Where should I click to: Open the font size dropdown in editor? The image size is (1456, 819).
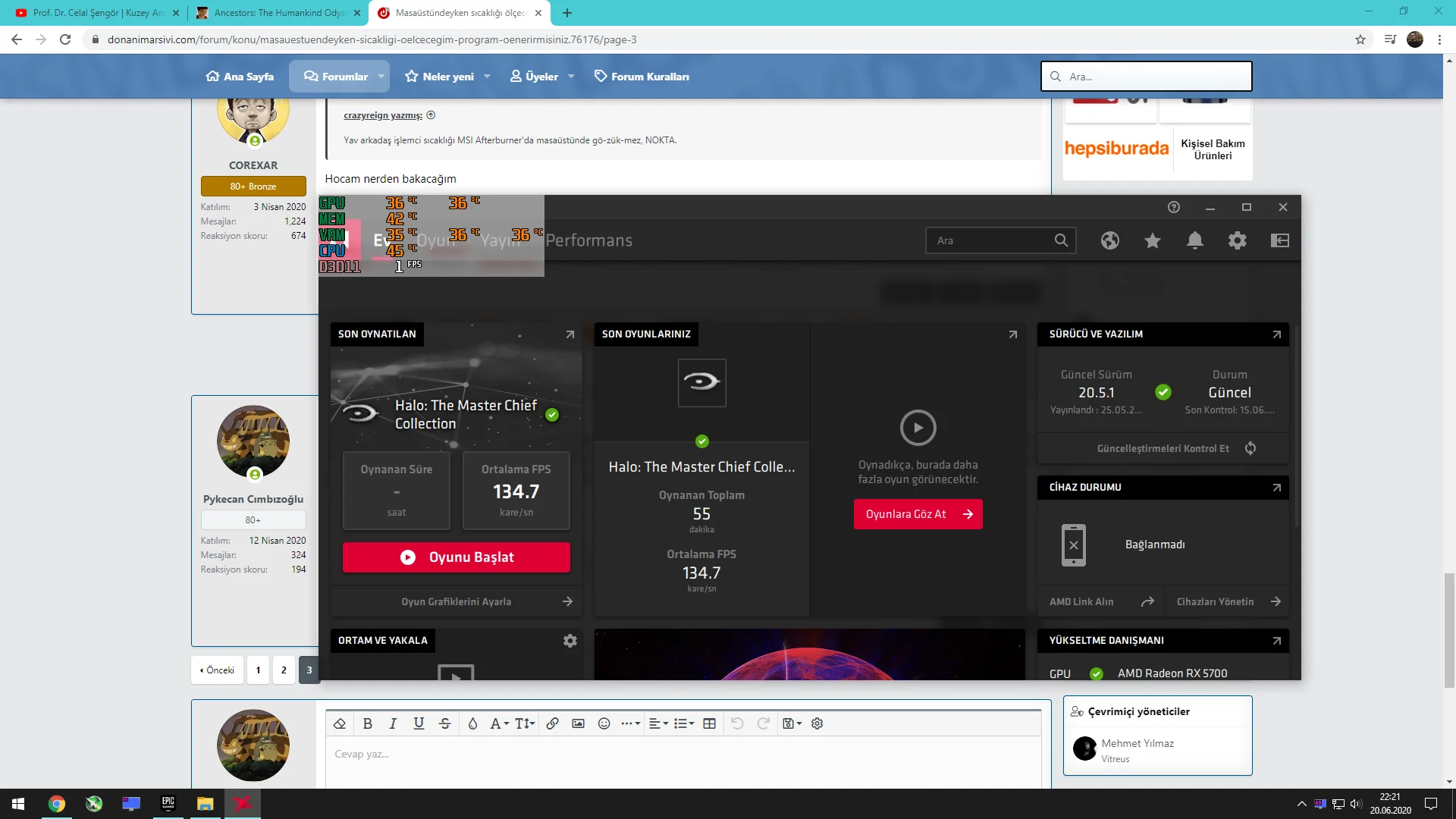pos(525,723)
